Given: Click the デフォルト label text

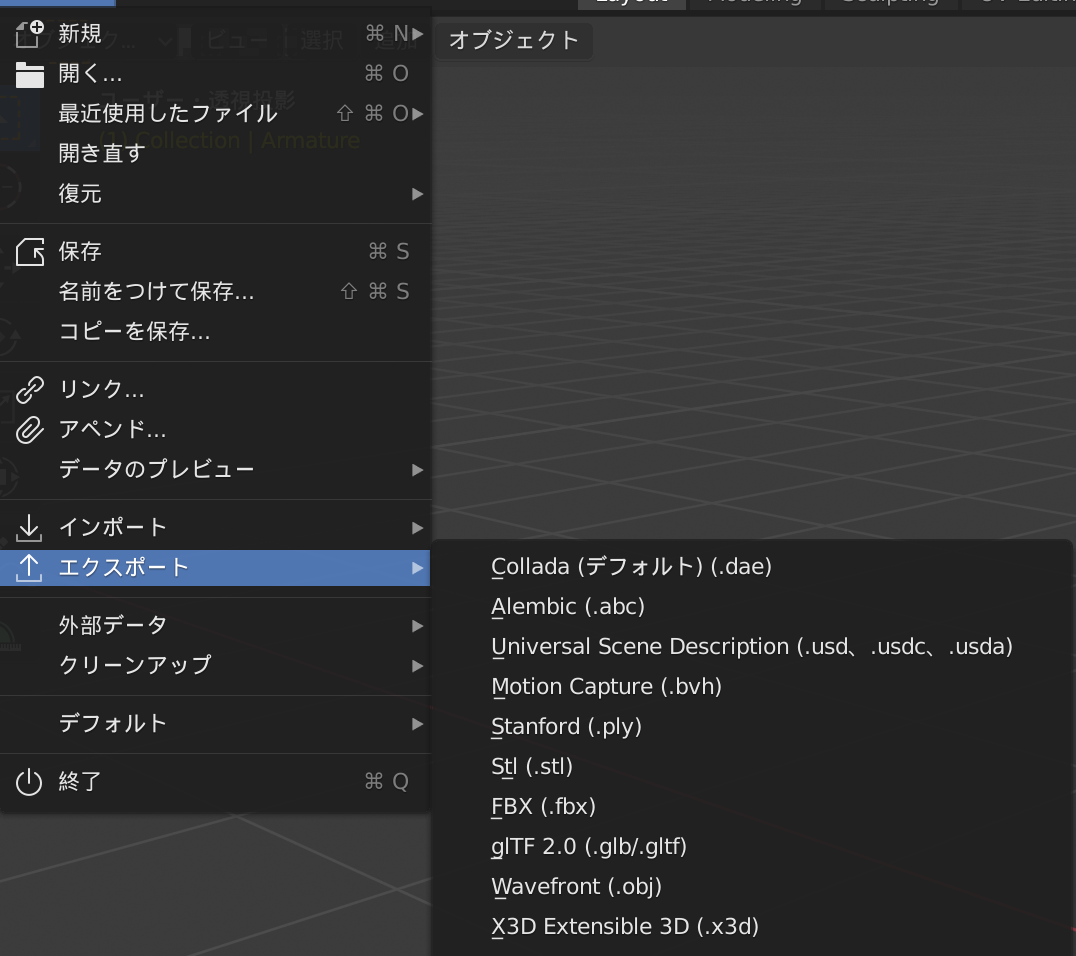Looking at the screenshot, I should coord(113,723).
